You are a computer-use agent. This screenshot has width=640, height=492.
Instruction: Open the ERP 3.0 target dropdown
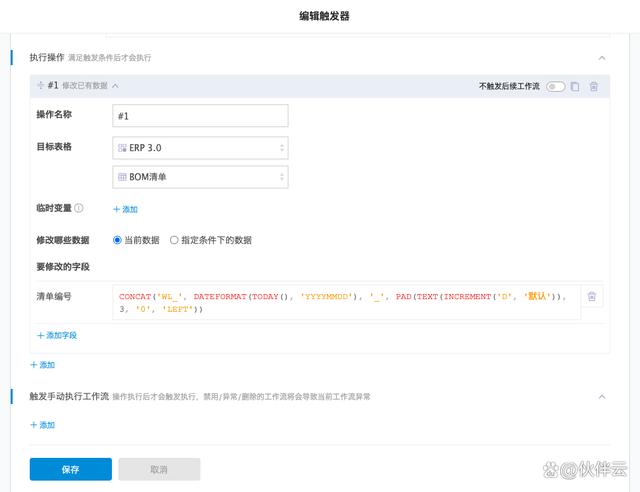tap(200, 148)
